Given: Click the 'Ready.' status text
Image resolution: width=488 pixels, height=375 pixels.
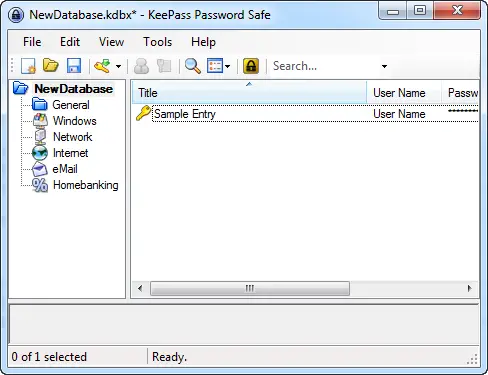Looking at the screenshot, I should point(169,357).
